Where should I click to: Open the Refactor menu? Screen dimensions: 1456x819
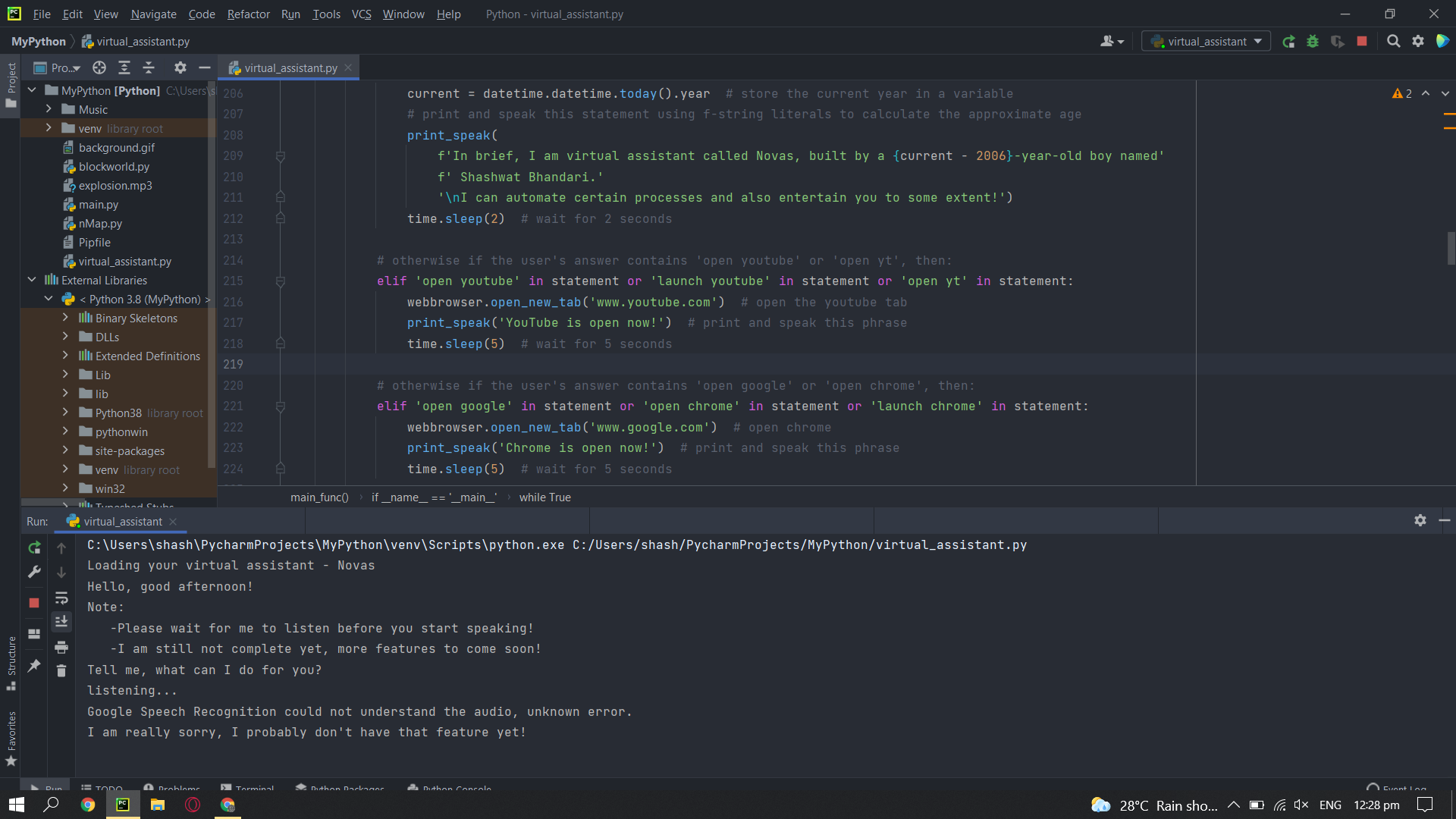point(248,14)
